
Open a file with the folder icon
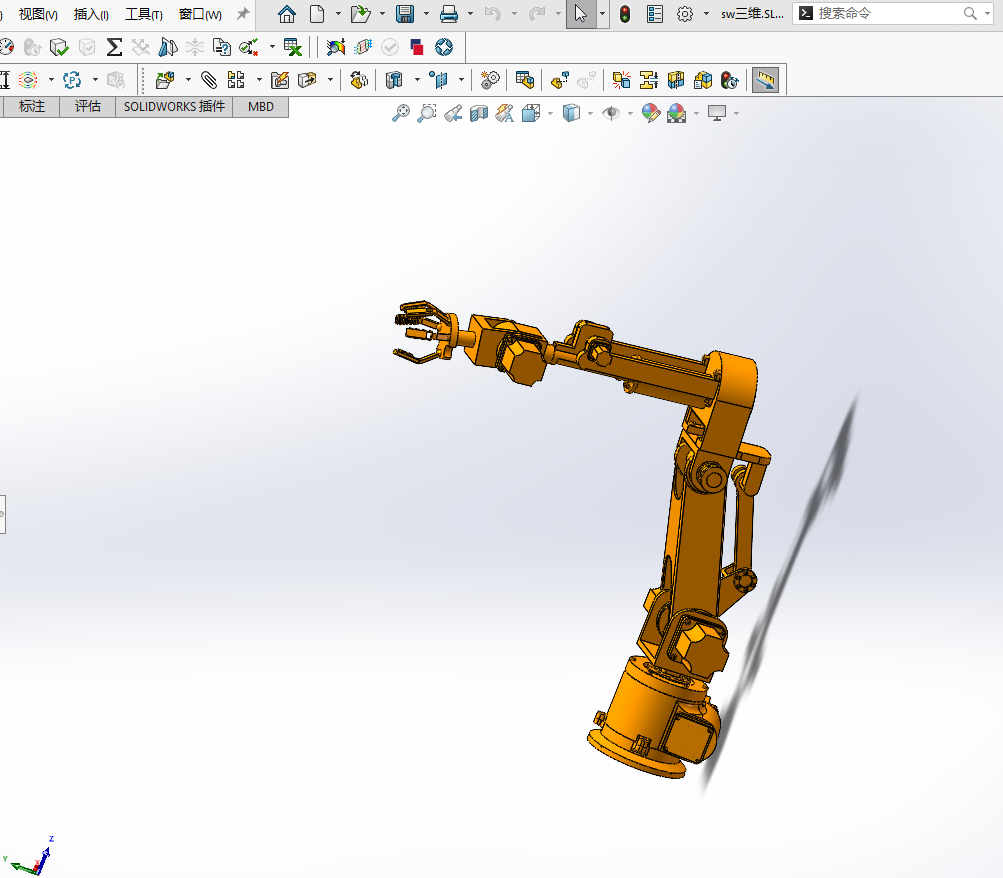coord(361,13)
